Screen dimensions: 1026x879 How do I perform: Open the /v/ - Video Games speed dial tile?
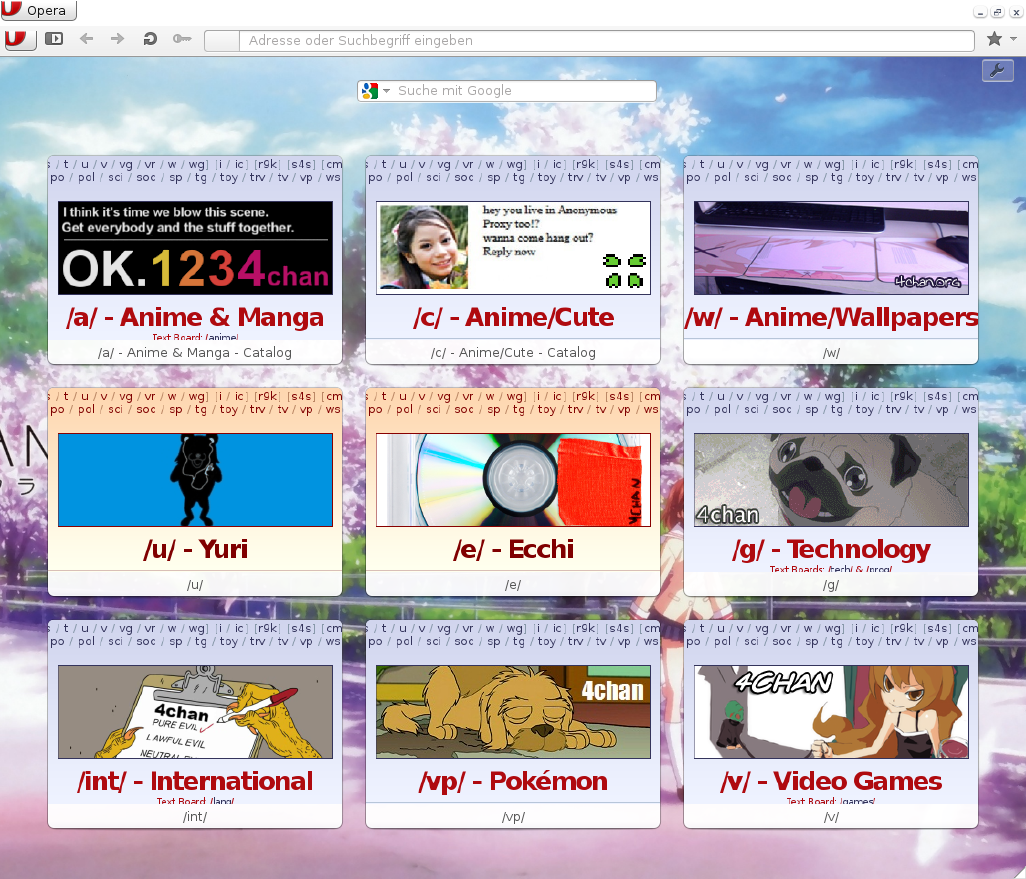[831, 725]
